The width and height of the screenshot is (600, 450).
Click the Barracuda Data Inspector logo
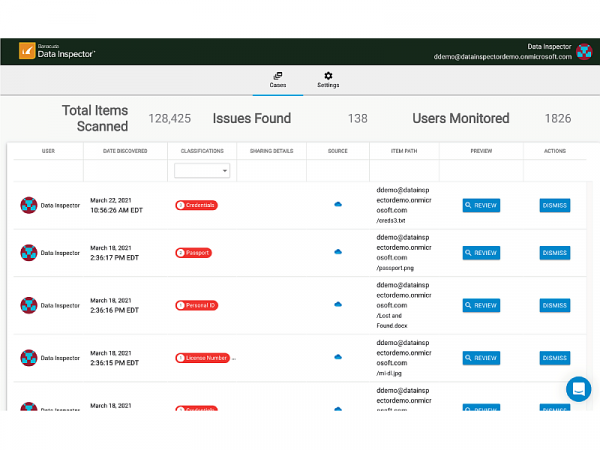tap(57, 51)
